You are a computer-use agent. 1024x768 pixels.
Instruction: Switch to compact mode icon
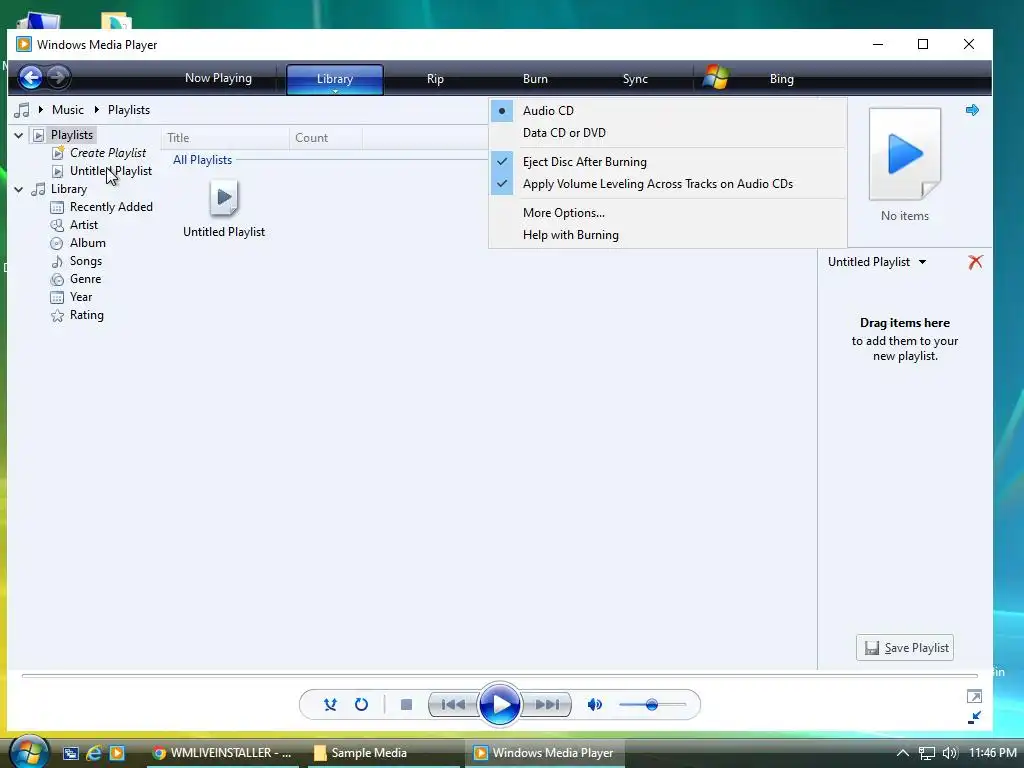click(x=974, y=717)
